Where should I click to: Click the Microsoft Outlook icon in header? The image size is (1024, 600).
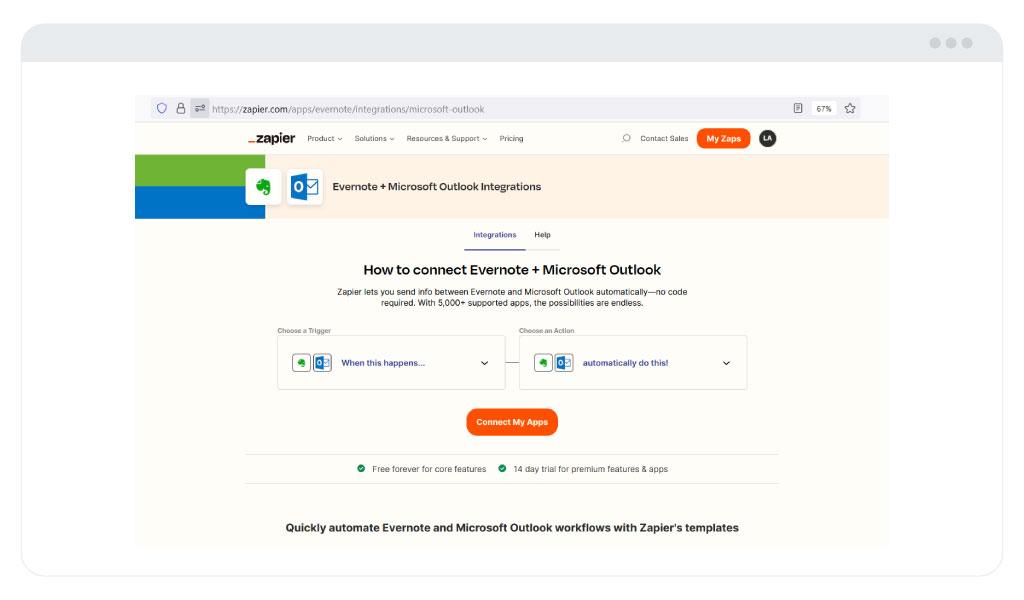tap(305, 187)
